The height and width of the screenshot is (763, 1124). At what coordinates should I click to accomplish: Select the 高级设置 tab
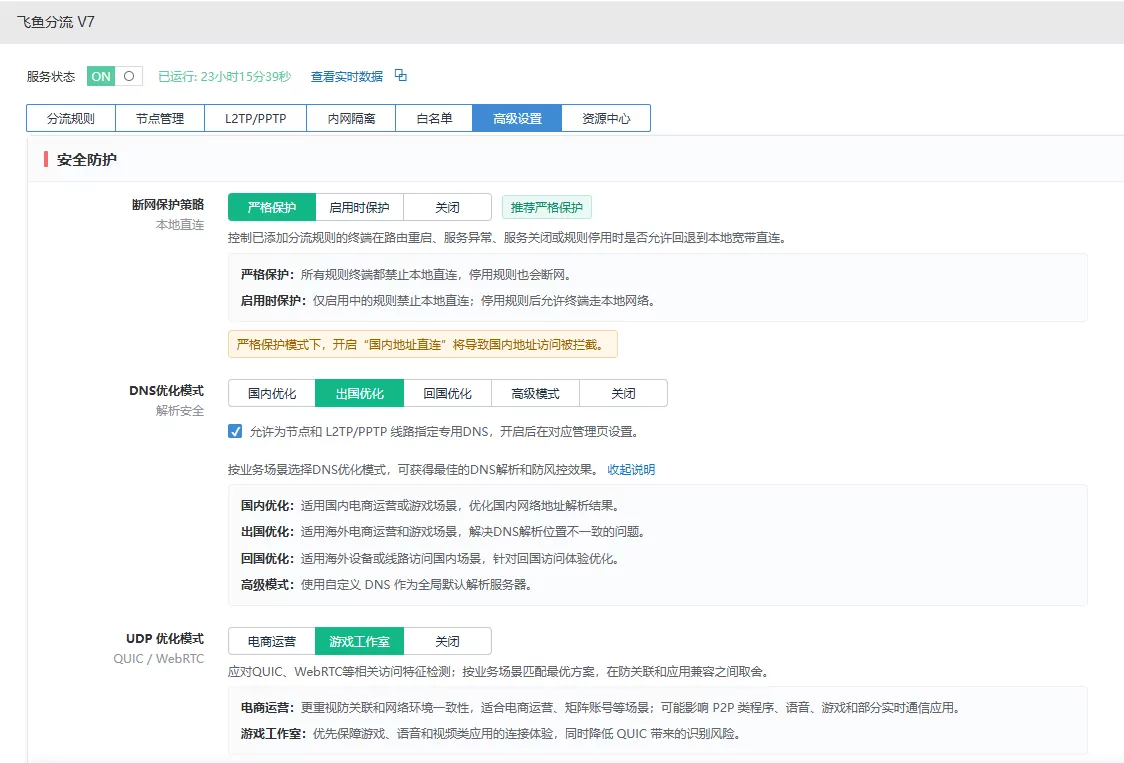coord(517,118)
